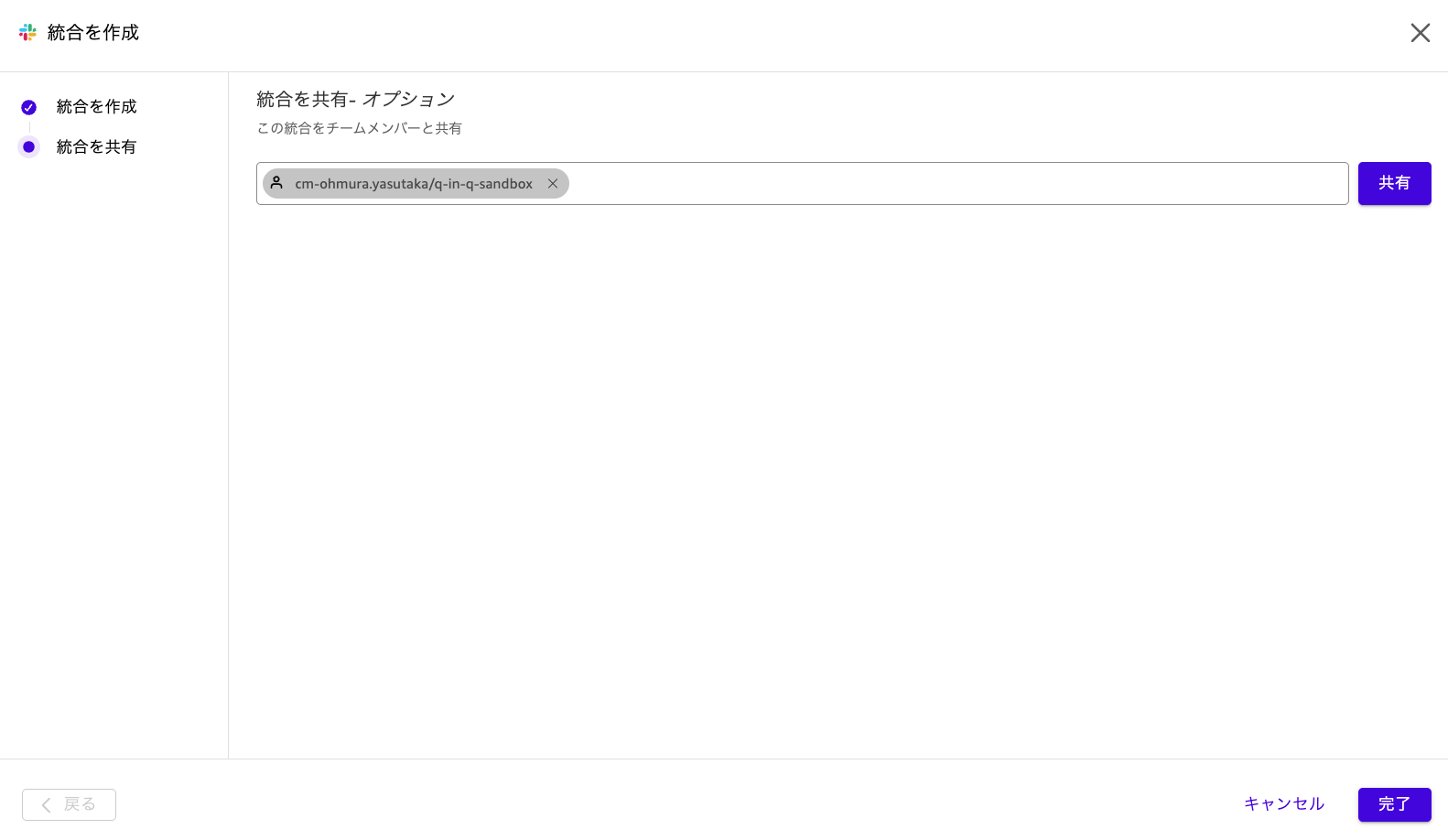Click the purple 共有 button
This screenshot has height=840, width=1448.
pyautogui.click(x=1394, y=183)
